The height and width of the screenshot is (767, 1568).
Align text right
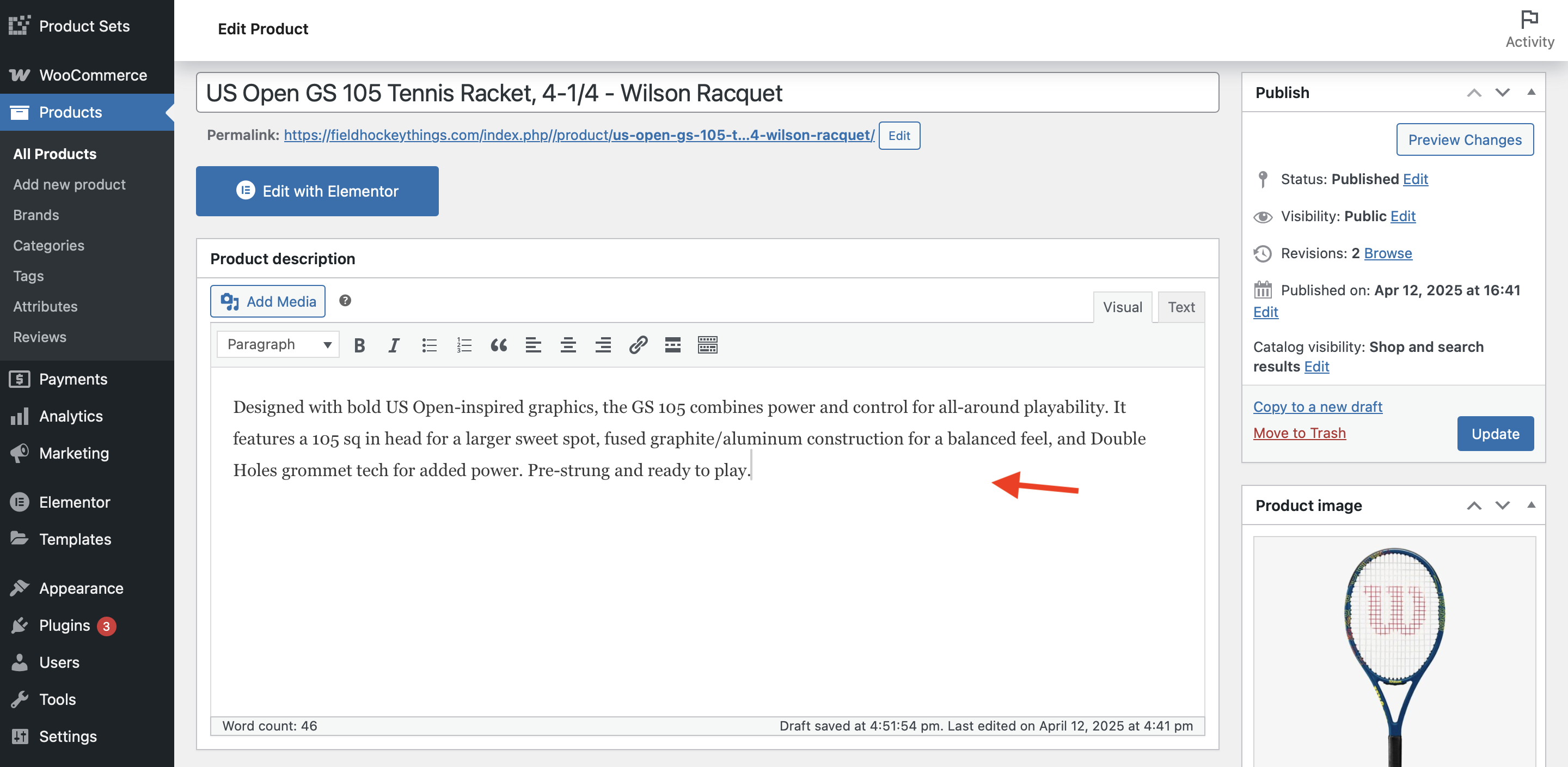click(603, 345)
